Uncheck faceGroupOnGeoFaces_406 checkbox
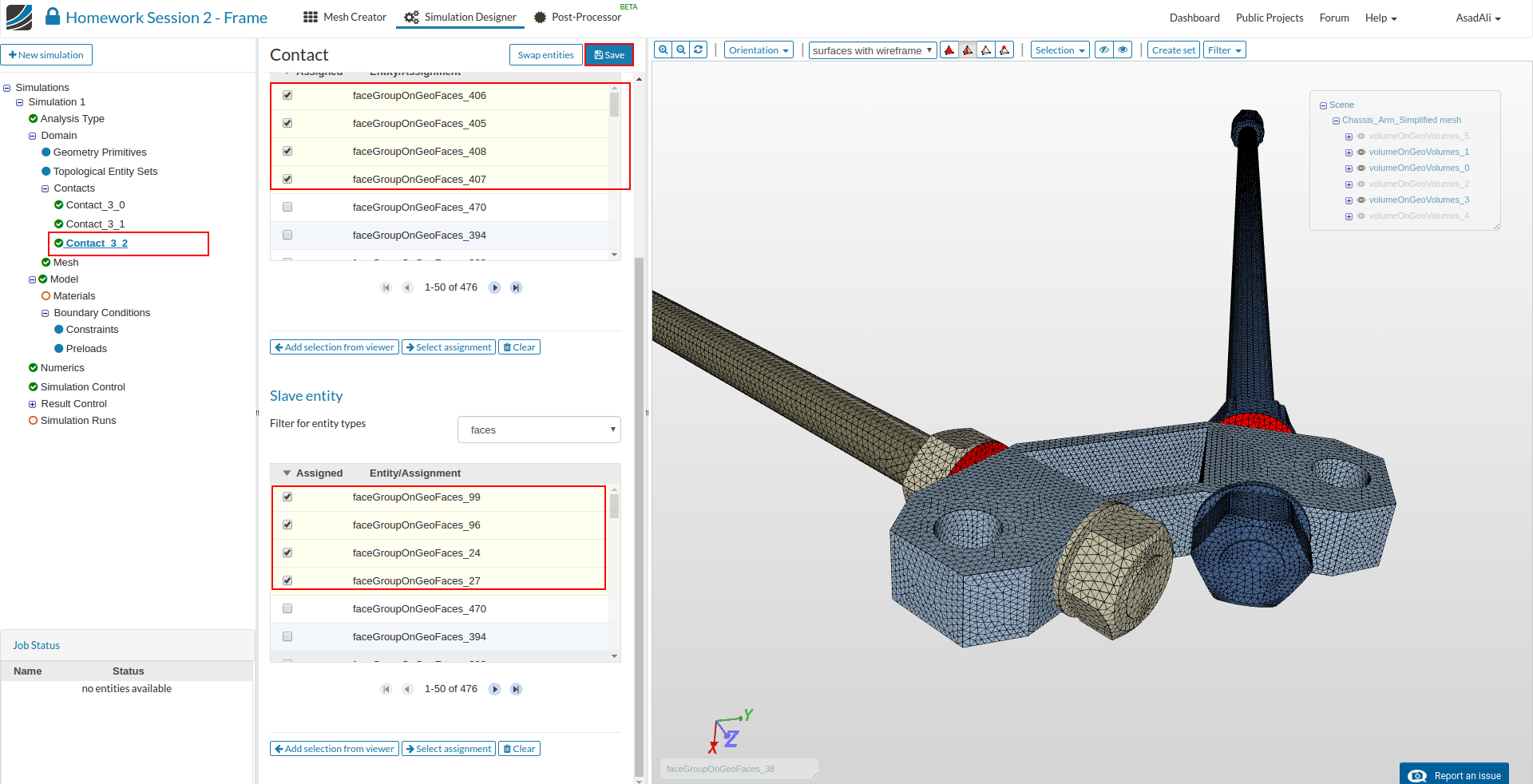Screen dimensions: 1533x784 click(x=287, y=95)
